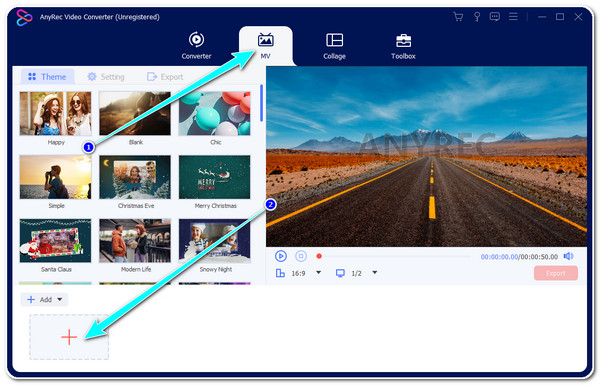Stop the video preview
This screenshot has height=385, width=600.
301,256
